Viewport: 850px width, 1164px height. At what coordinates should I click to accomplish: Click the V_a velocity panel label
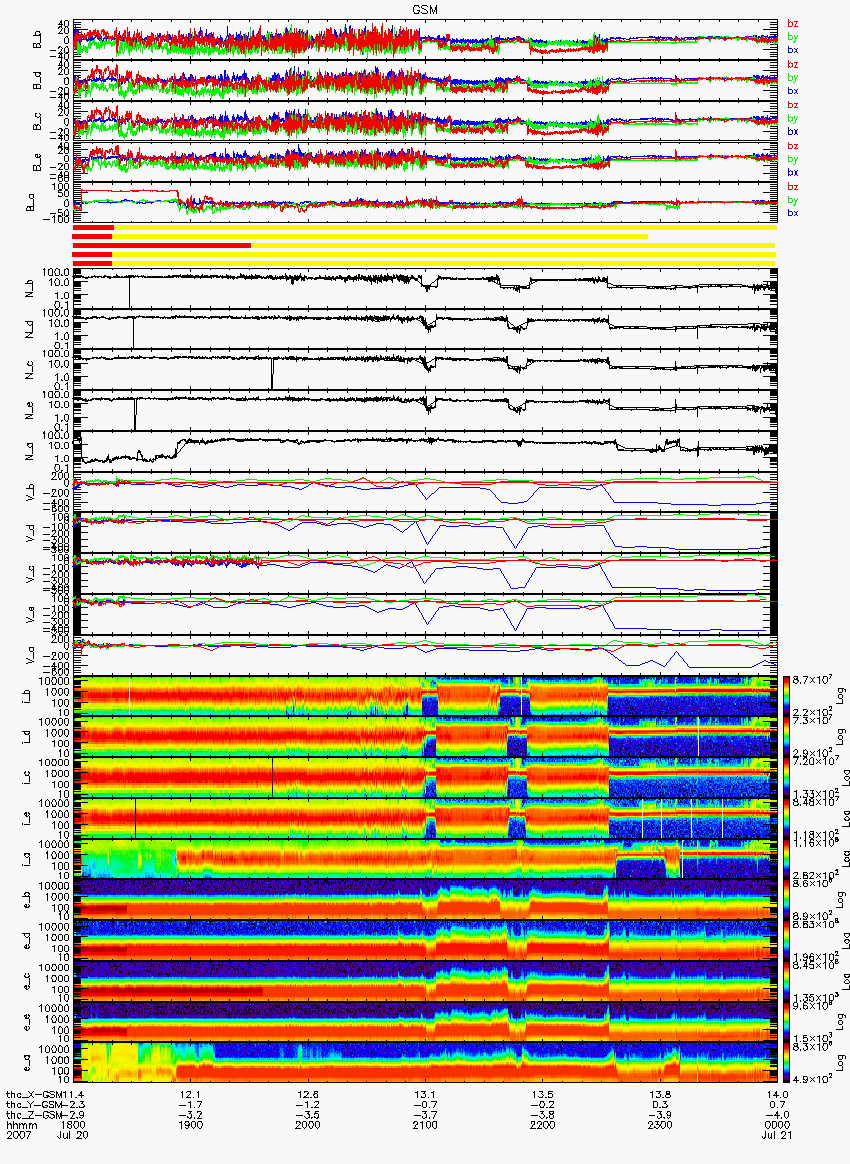31,655
